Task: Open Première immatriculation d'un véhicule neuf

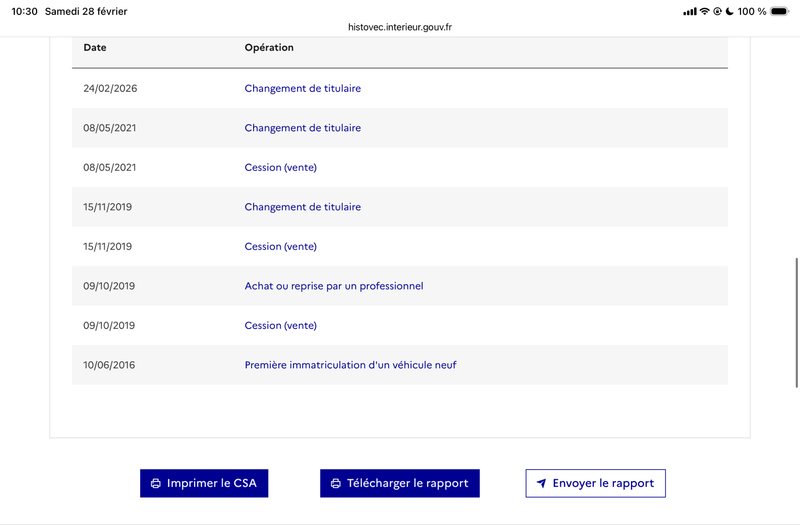Action: [350, 365]
